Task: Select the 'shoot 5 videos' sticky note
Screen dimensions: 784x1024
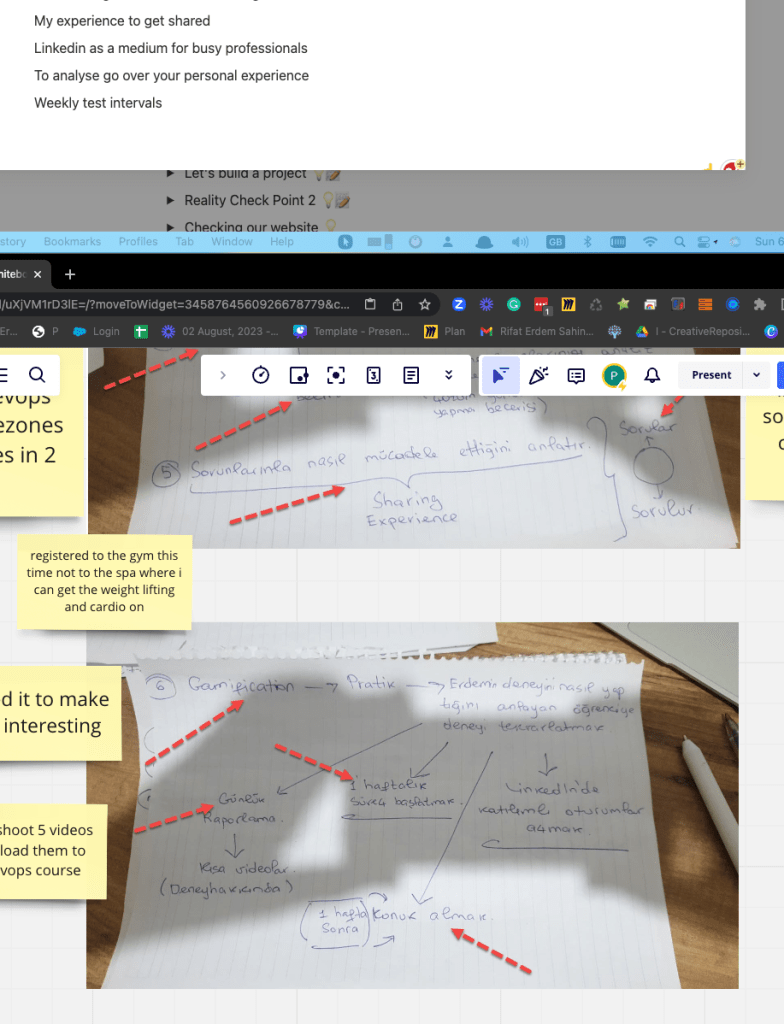Action: [52, 852]
